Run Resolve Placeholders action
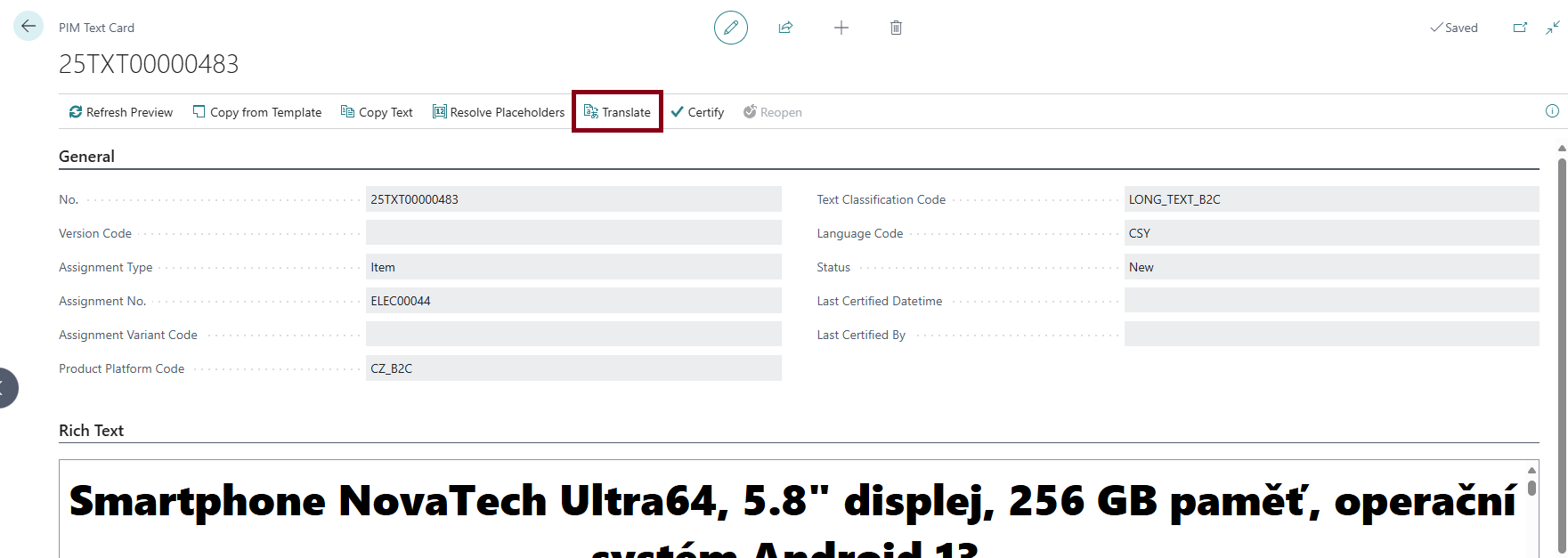The height and width of the screenshot is (558, 1568). pos(499,112)
